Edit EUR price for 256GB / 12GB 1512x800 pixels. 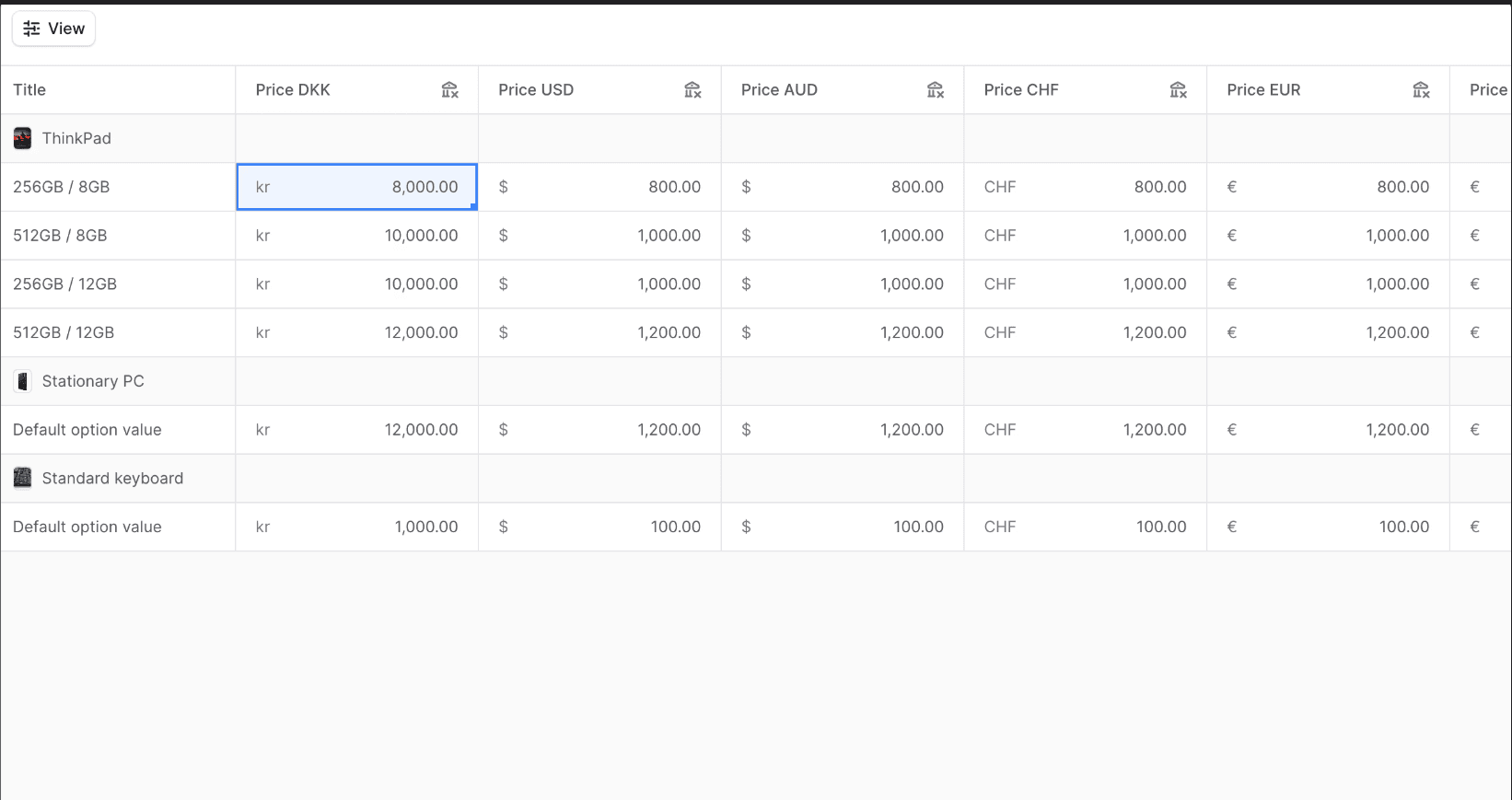tap(1330, 284)
